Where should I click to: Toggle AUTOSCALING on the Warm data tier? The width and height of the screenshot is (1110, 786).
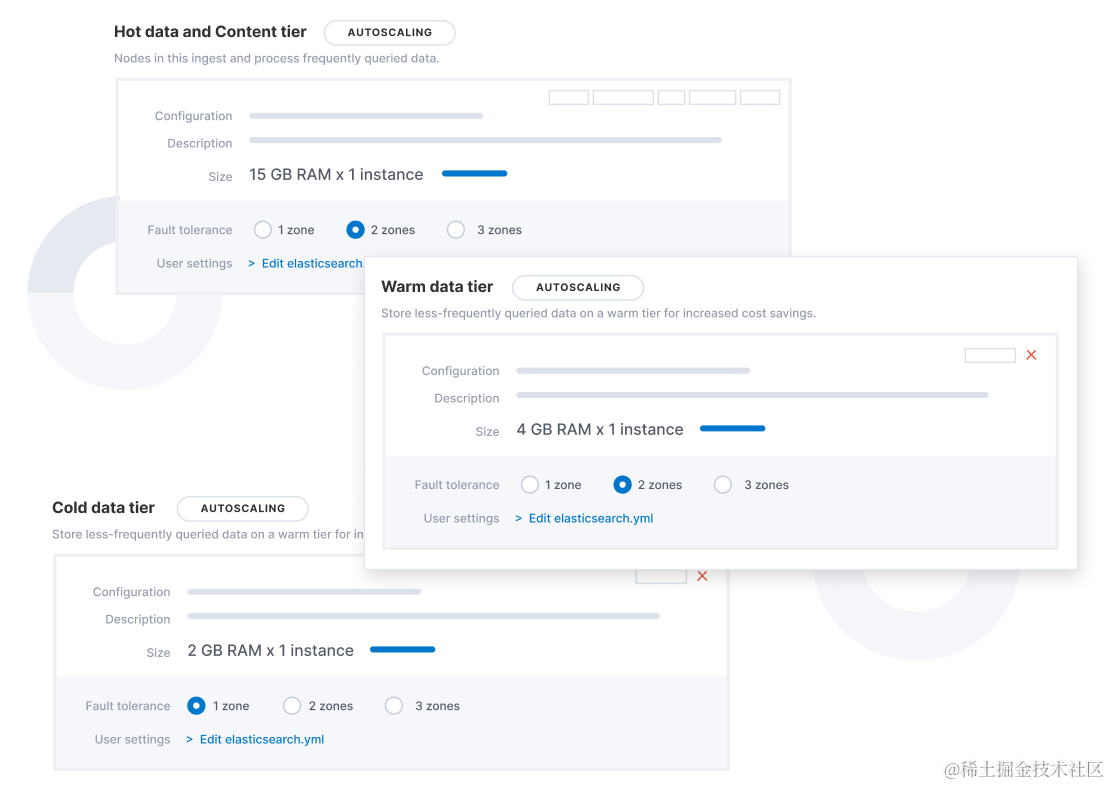coord(578,287)
